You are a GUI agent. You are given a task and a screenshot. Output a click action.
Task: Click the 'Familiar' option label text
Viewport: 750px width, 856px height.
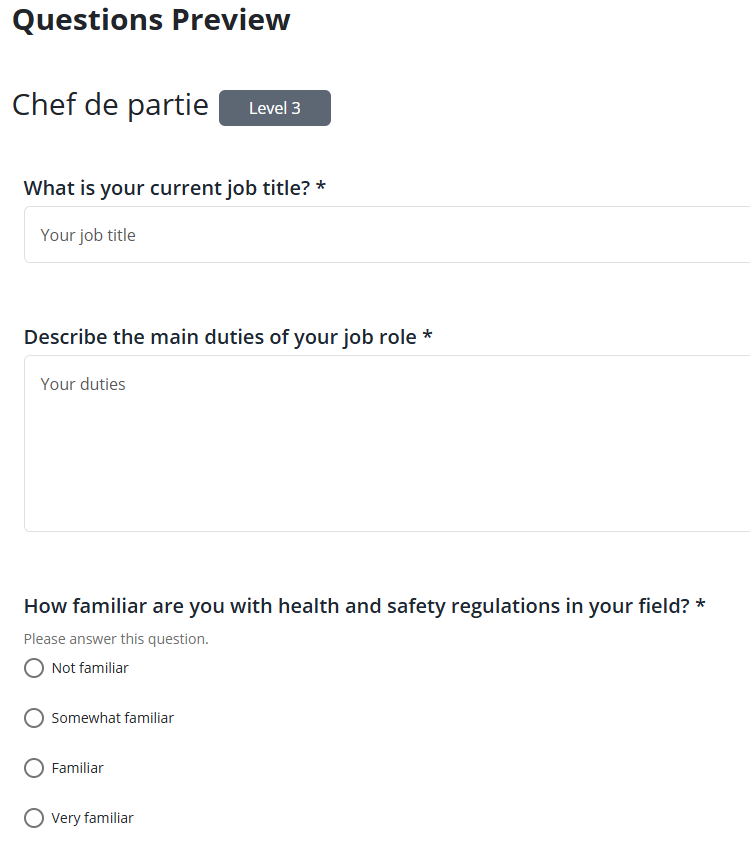click(78, 768)
